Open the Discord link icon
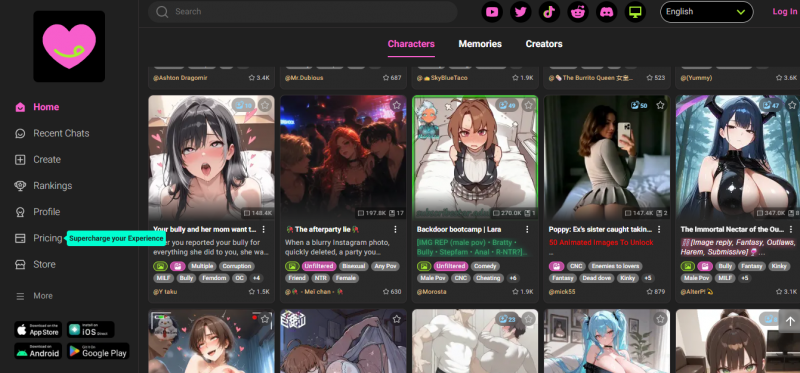Screen dimensions: 800x373 point(606,12)
